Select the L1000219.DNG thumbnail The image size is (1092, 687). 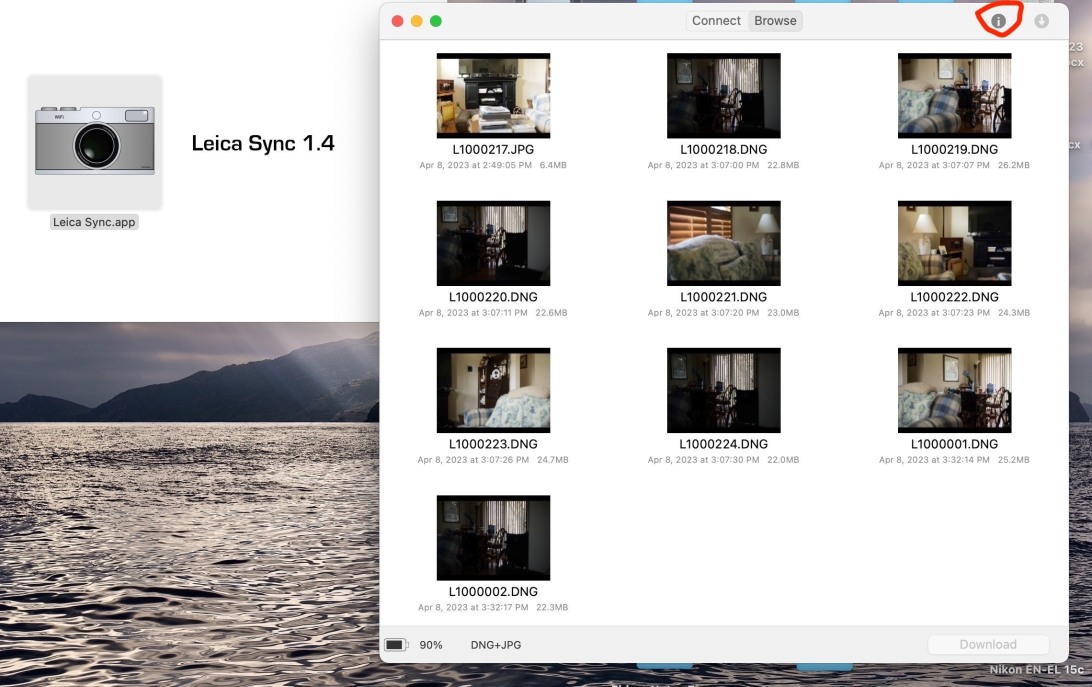954,96
